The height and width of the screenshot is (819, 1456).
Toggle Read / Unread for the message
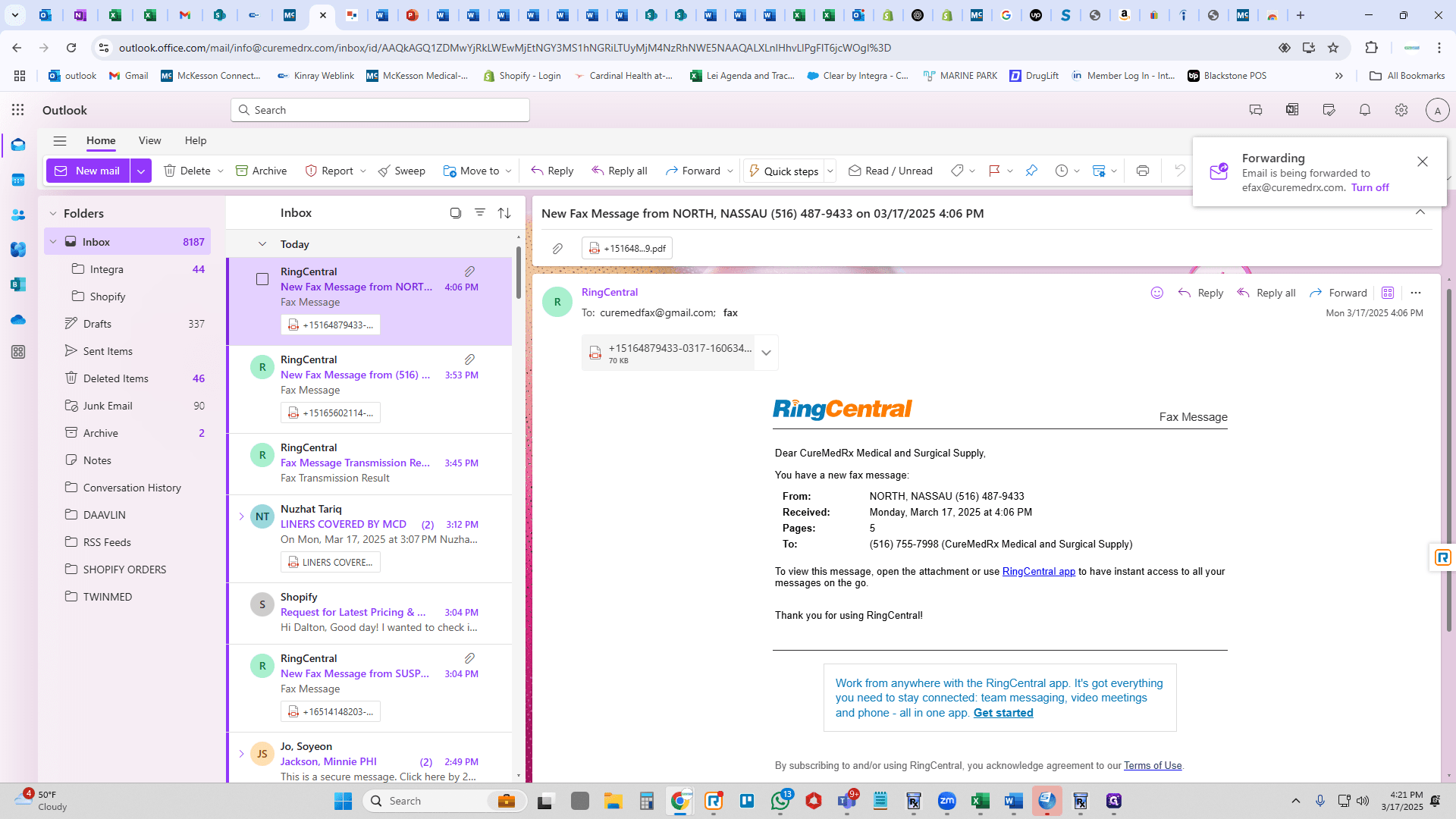tap(890, 171)
